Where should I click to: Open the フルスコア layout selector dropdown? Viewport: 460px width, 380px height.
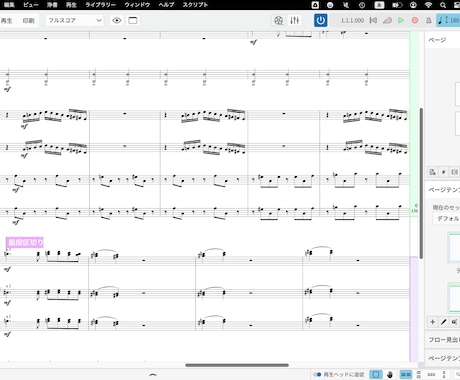pyautogui.click(x=75, y=20)
